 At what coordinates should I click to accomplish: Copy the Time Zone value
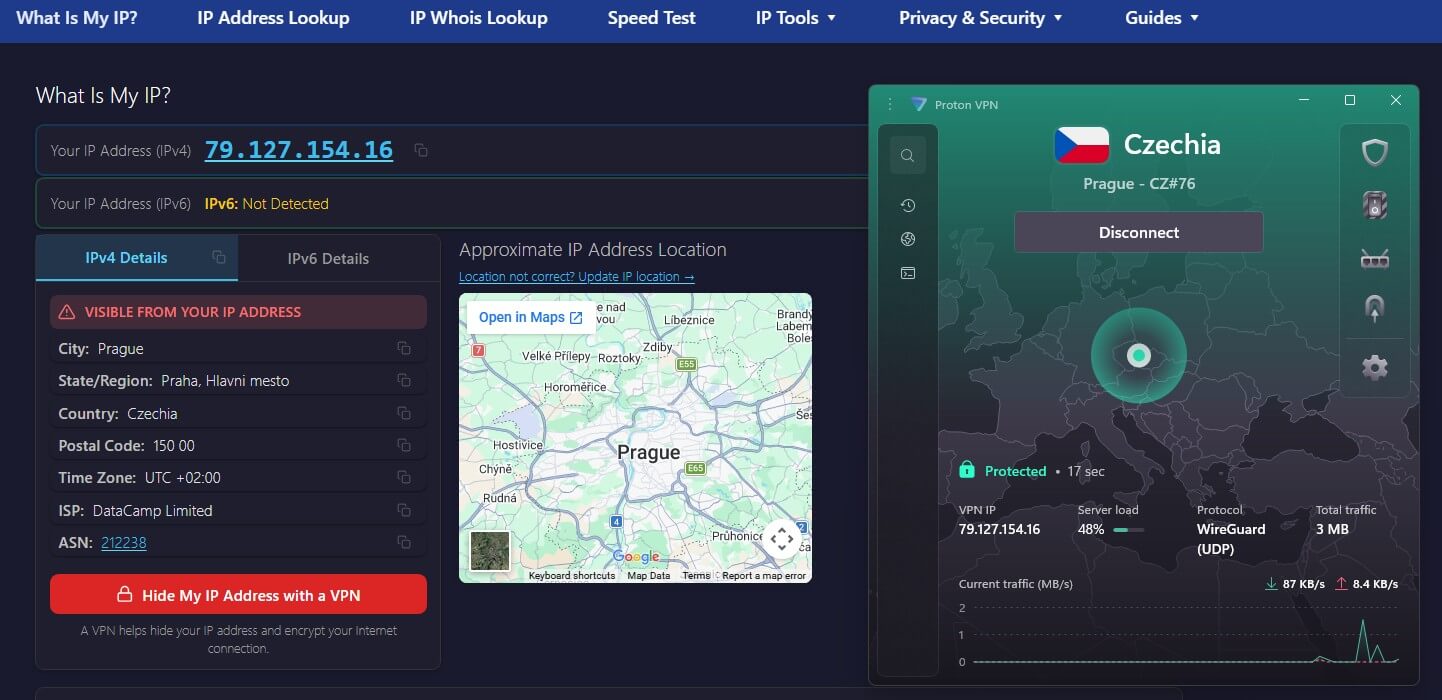404,477
